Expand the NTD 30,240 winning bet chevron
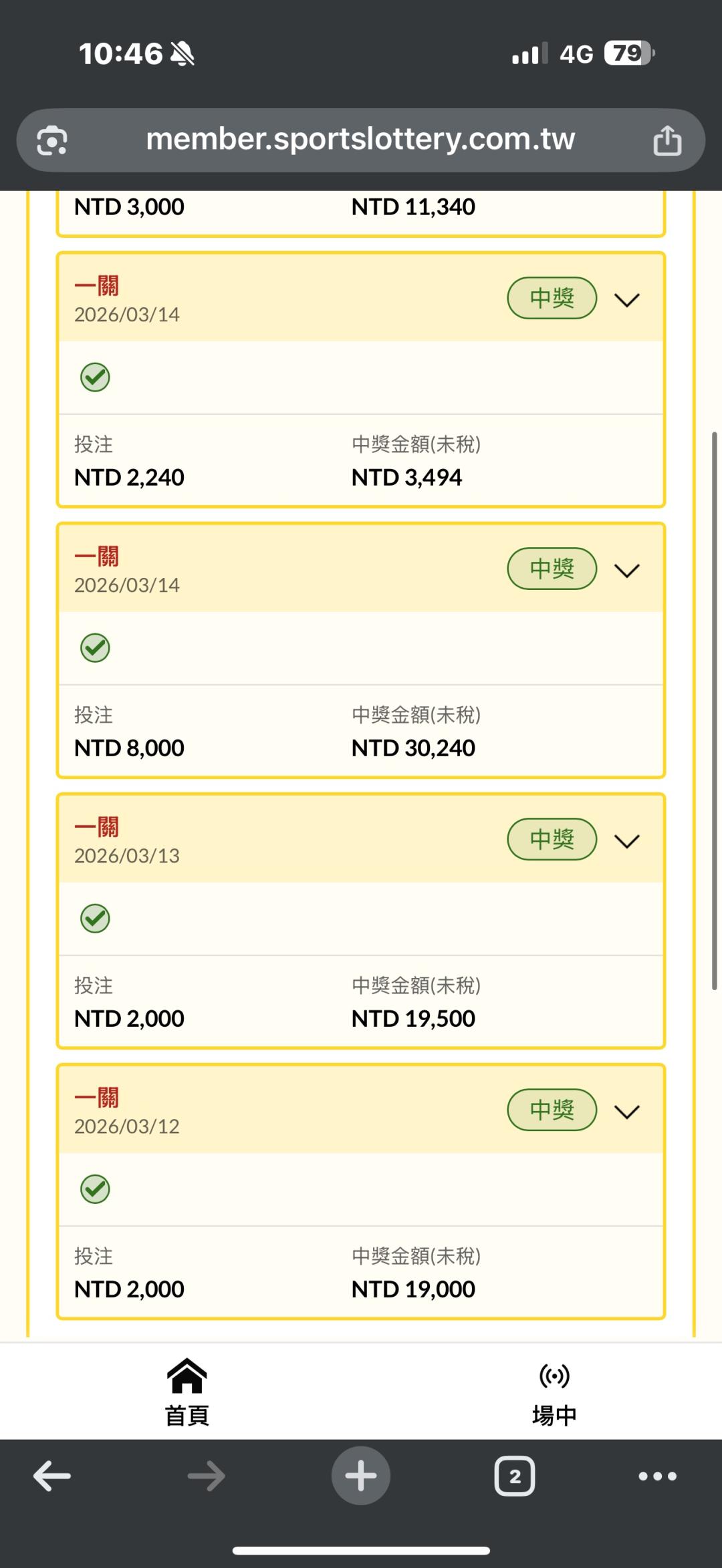722x1568 pixels. pos(627,571)
